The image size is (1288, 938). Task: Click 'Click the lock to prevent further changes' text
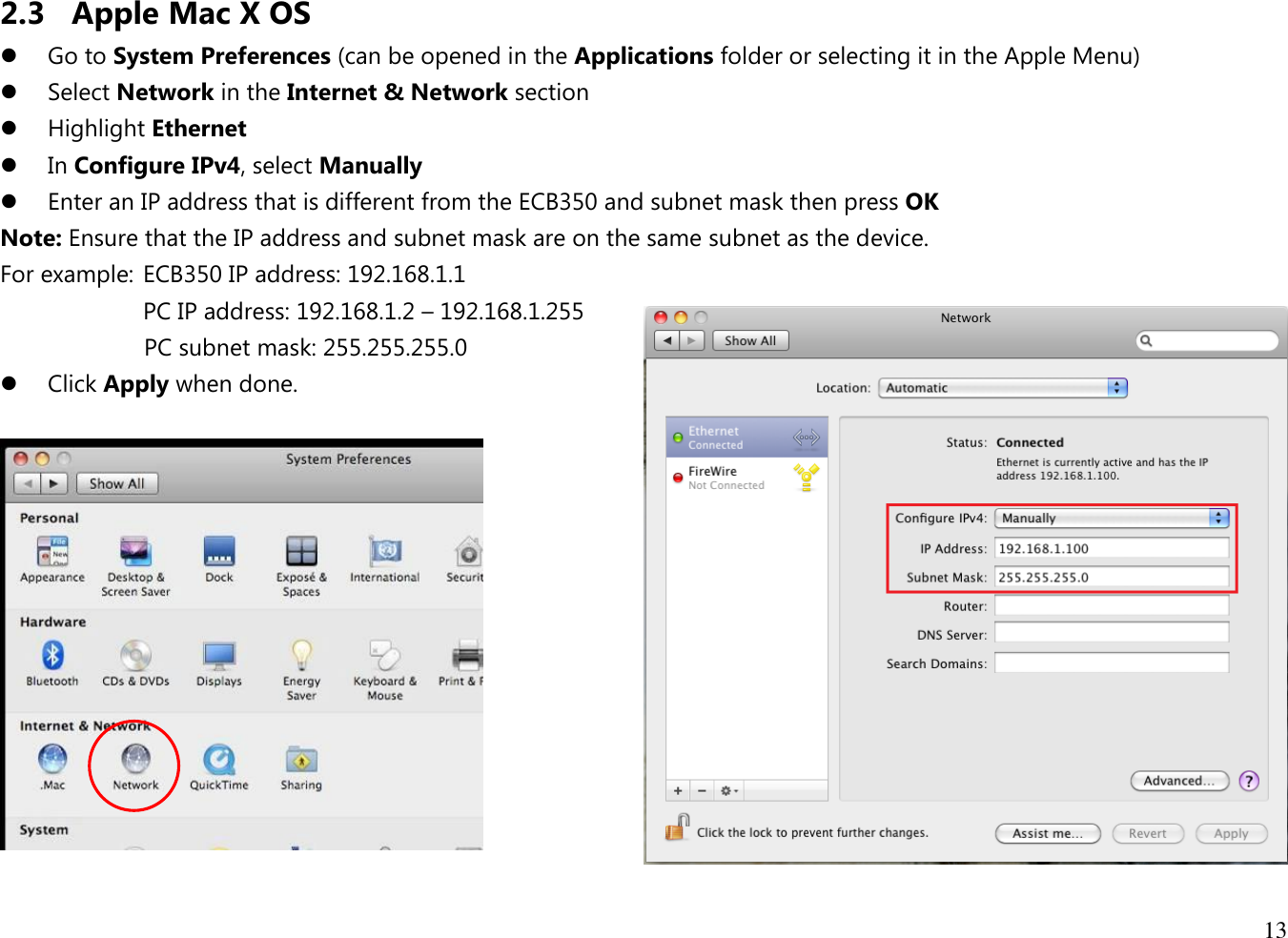[812, 832]
